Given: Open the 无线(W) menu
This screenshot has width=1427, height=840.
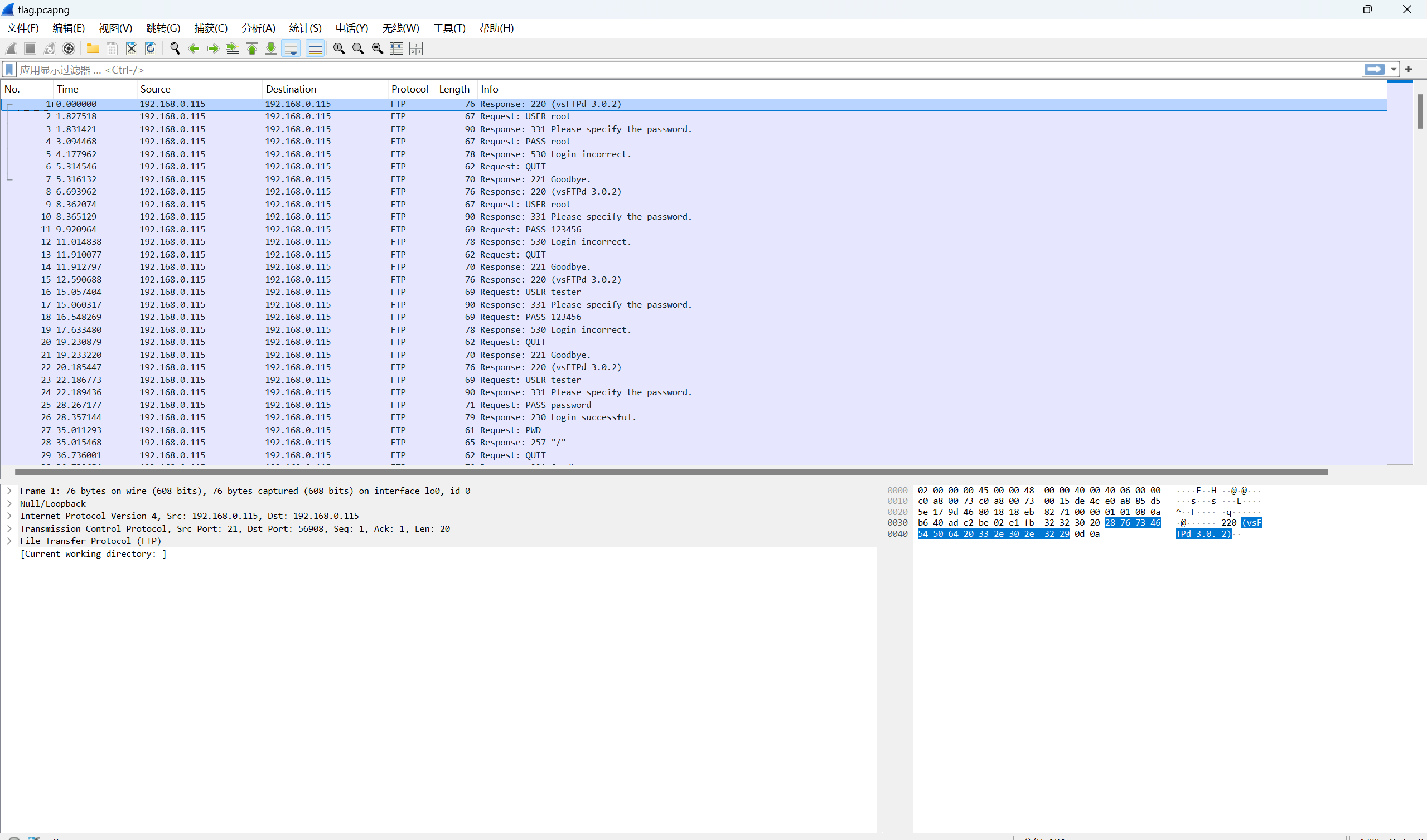Looking at the screenshot, I should (400, 28).
